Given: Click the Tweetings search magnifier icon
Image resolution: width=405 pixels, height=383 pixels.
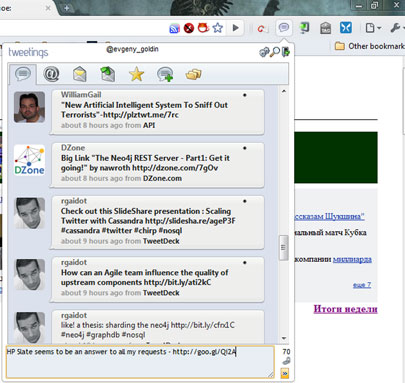Looking at the screenshot, I should [x=275, y=52].
